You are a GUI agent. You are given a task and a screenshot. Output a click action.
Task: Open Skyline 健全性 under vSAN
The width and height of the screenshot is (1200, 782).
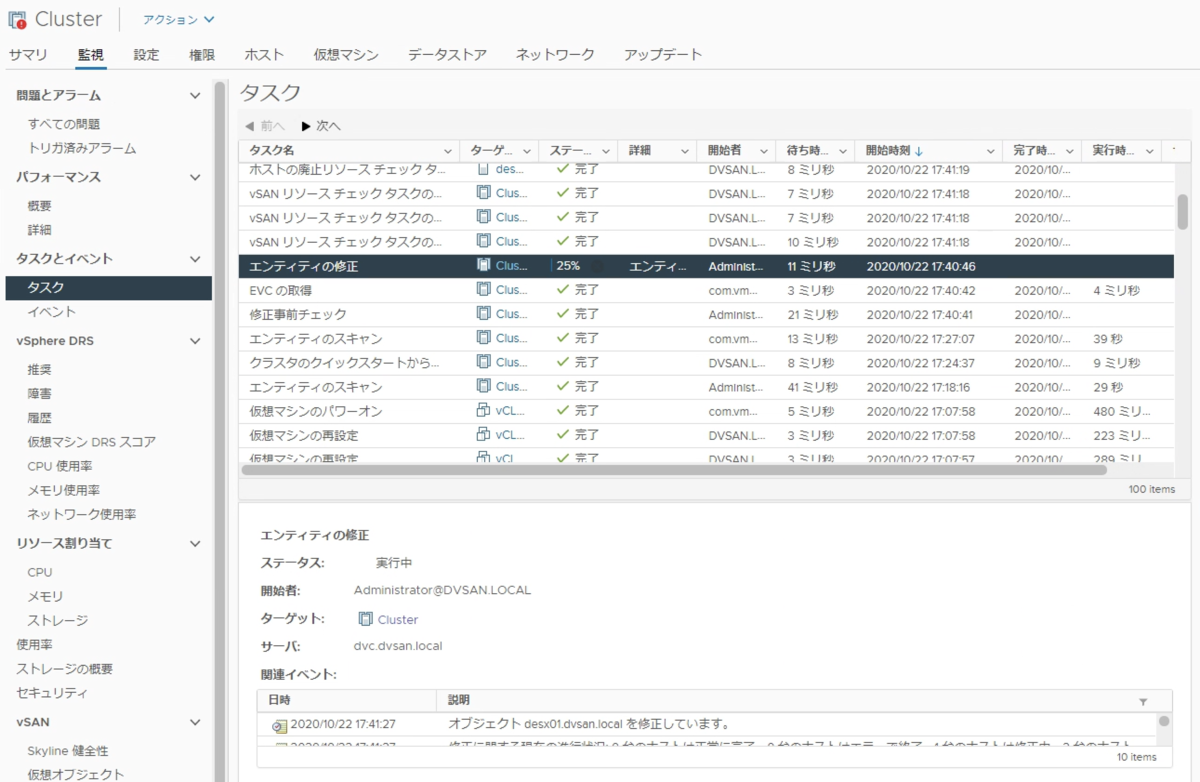coord(68,751)
